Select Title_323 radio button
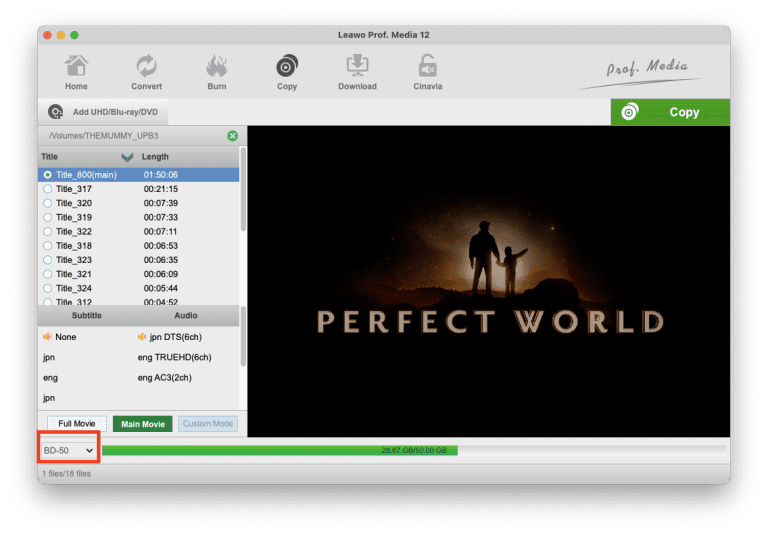Viewport: 768px width, 534px height. click(48, 260)
